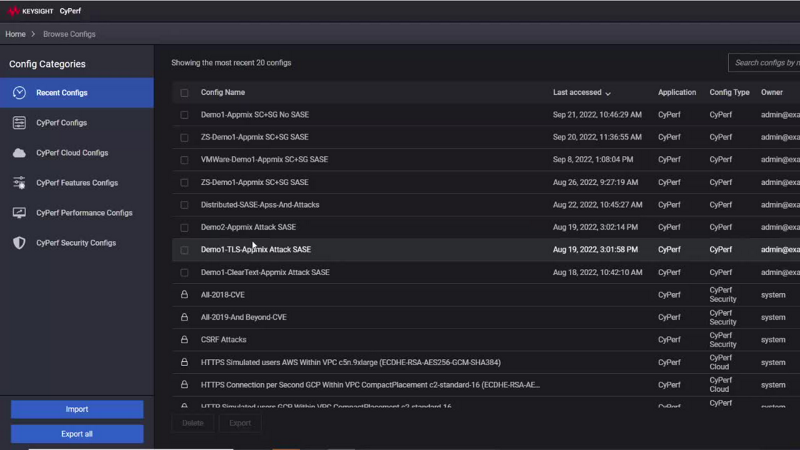This screenshot has height=450, width=800.
Task: Check the Distributed-SASE-Apss-And-Attacks row
Action: tap(184, 205)
